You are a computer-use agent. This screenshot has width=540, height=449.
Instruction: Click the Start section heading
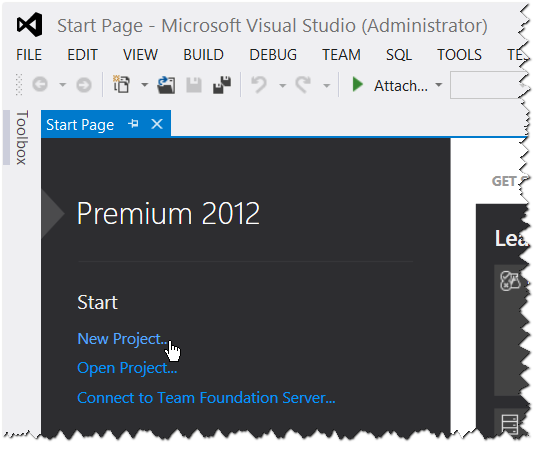tap(97, 302)
